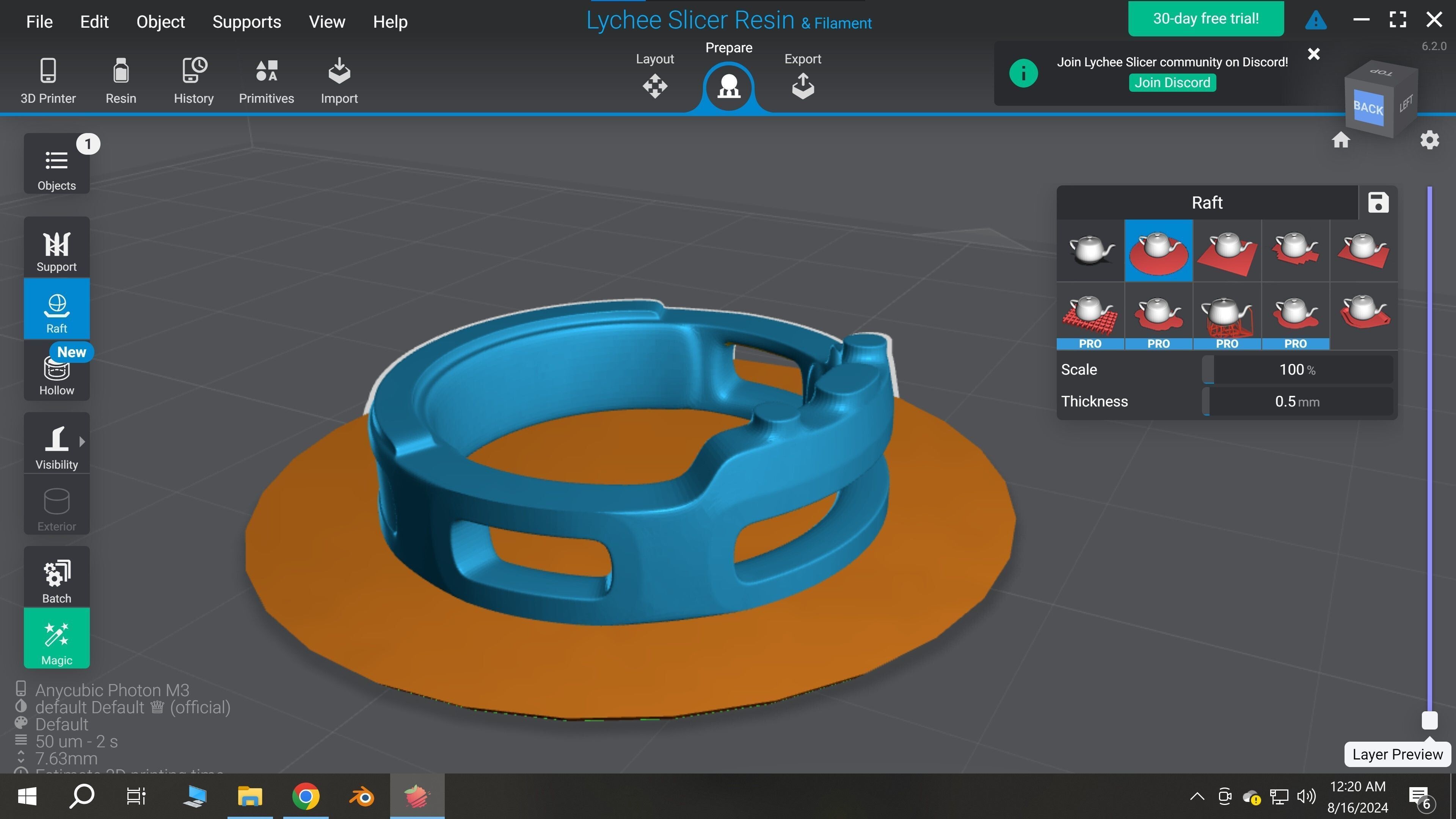The width and height of the screenshot is (1456, 819).
Task: Open the Object menu
Action: (x=160, y=22)
